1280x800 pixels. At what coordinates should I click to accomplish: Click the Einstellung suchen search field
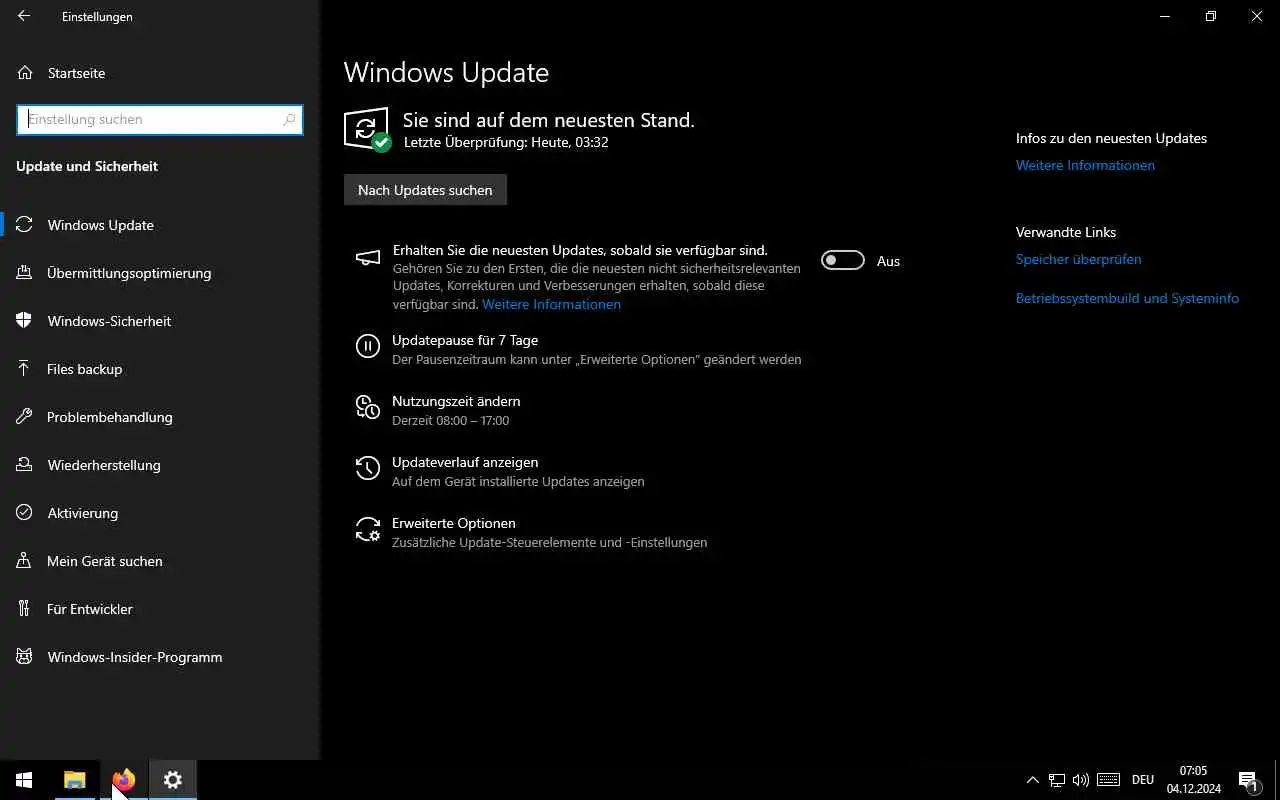click(x=160, y=119)
